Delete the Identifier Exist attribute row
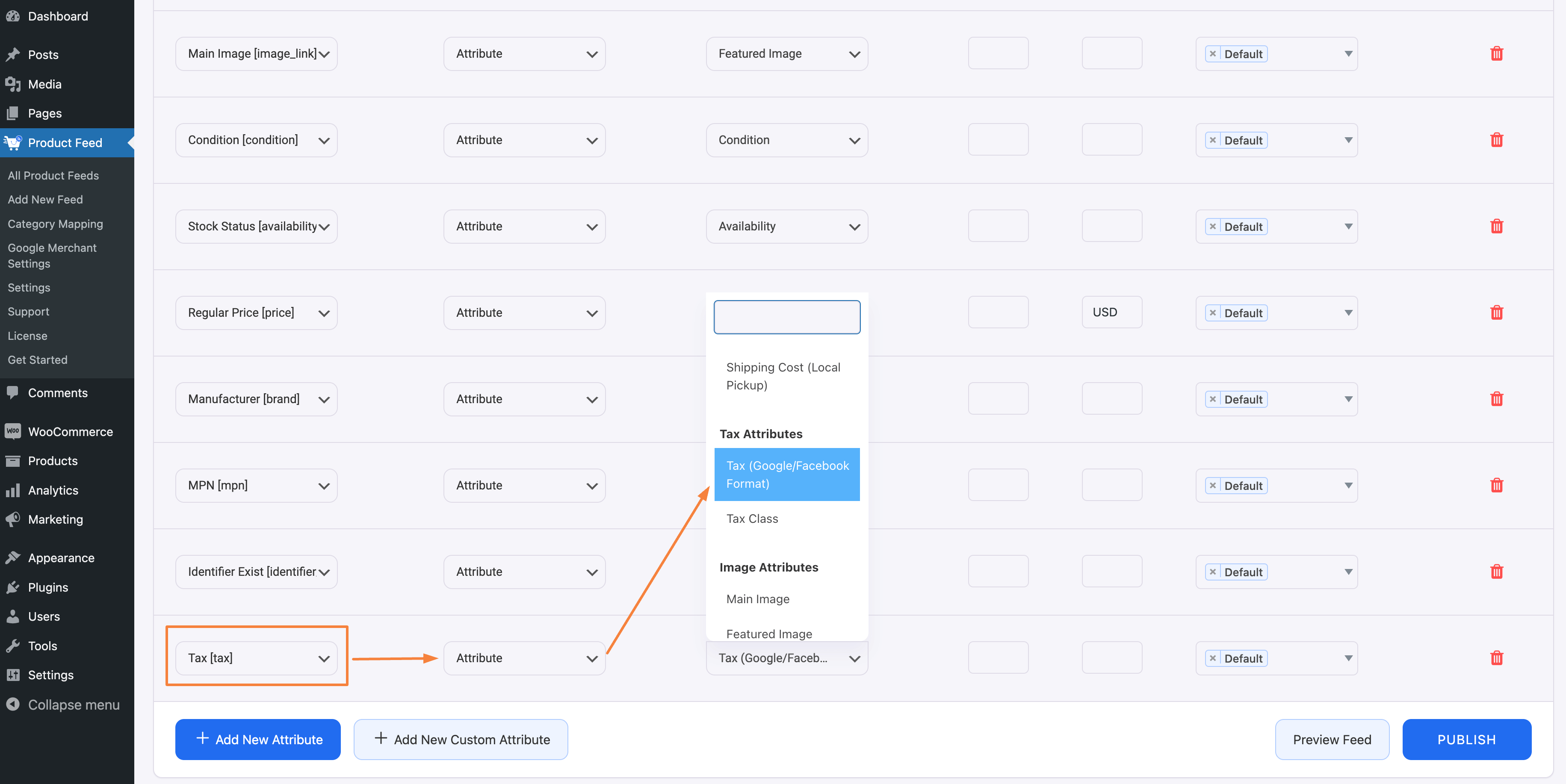Screen dimensions: 1566x784 [x=1496, y=571]
